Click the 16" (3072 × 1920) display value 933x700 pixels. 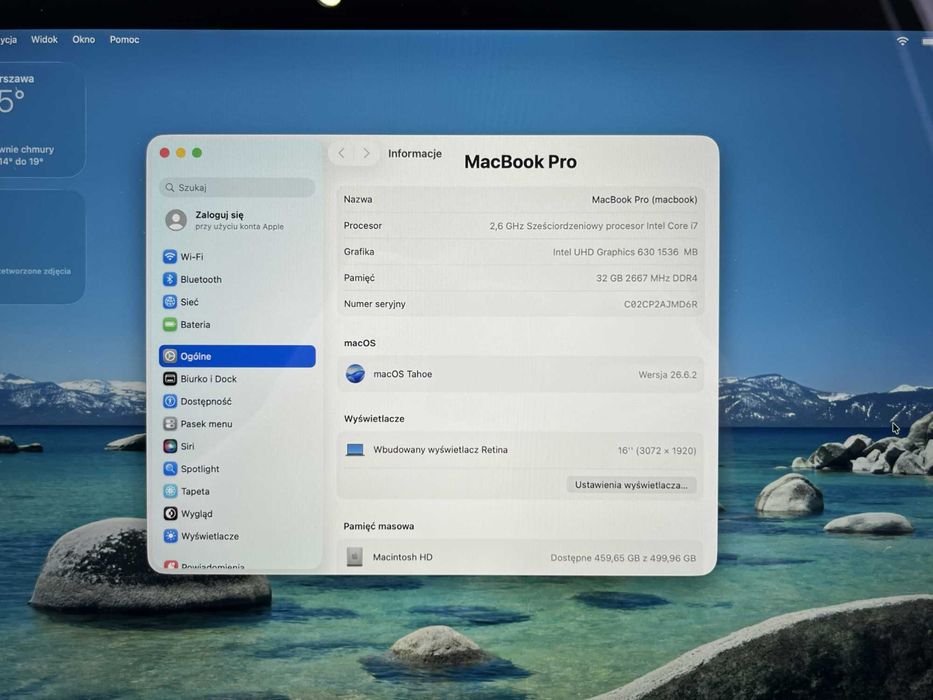point(656,451)
